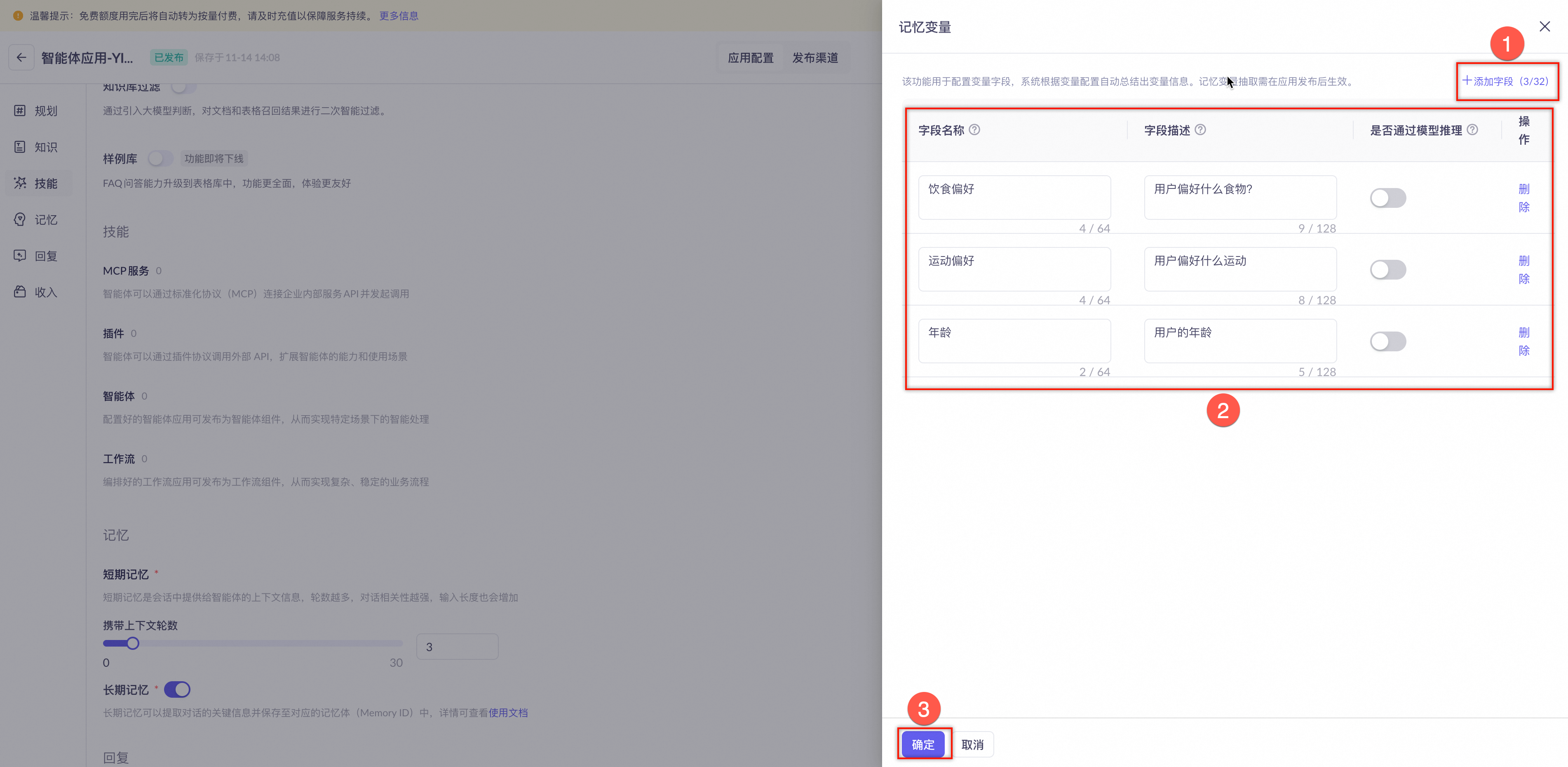Click the back arrow icon
Screen dimensions: 1568x767
21,58
